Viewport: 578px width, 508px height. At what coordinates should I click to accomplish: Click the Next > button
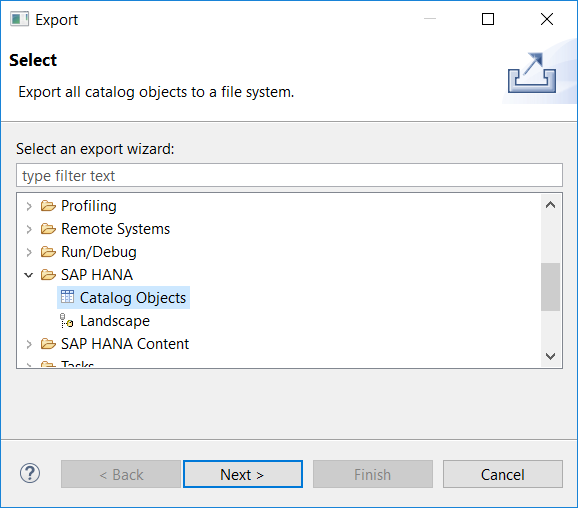[243, 474]
